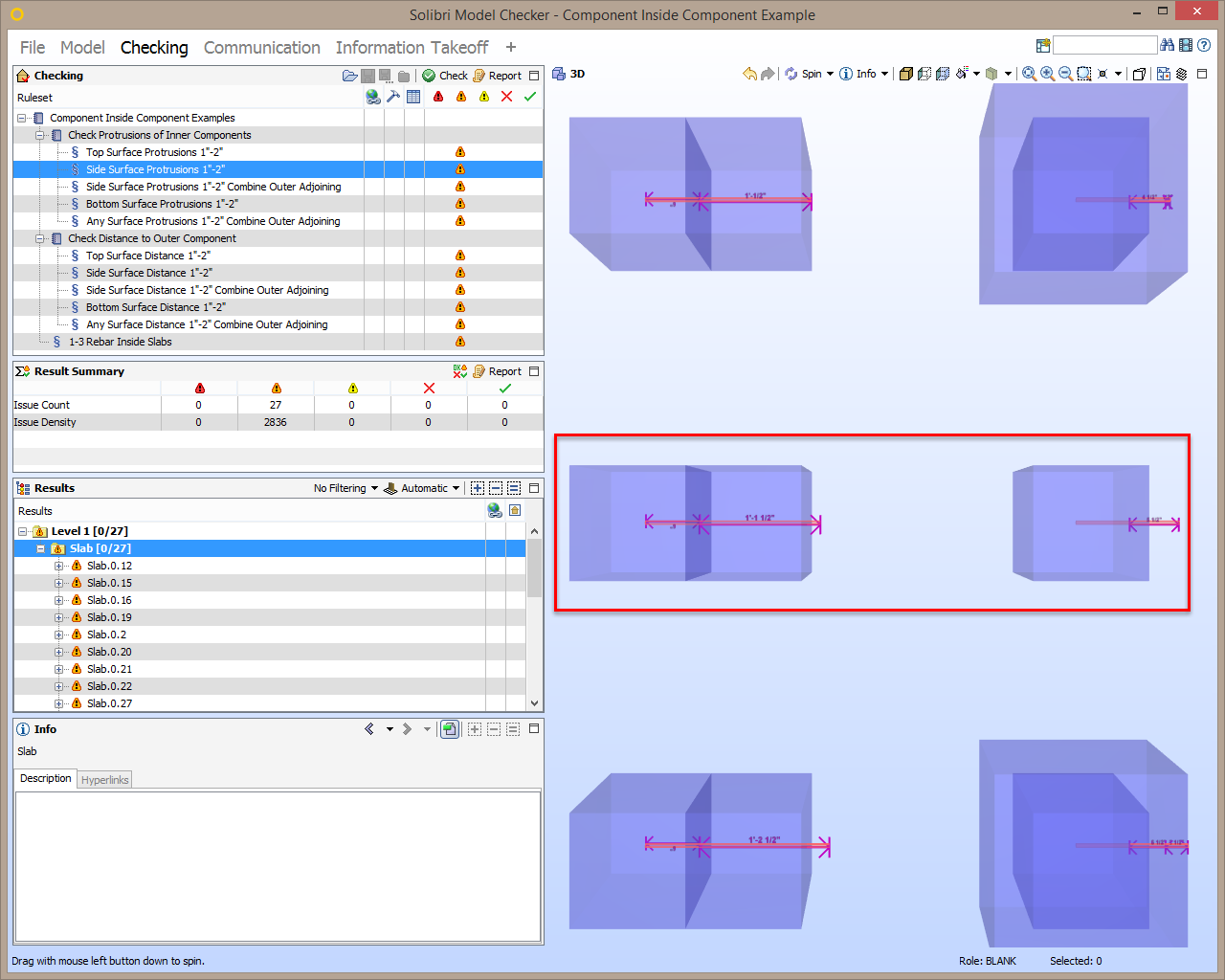Switch to the Information Takeoff tab
The image size is (1225, 980).
point(412,47)
